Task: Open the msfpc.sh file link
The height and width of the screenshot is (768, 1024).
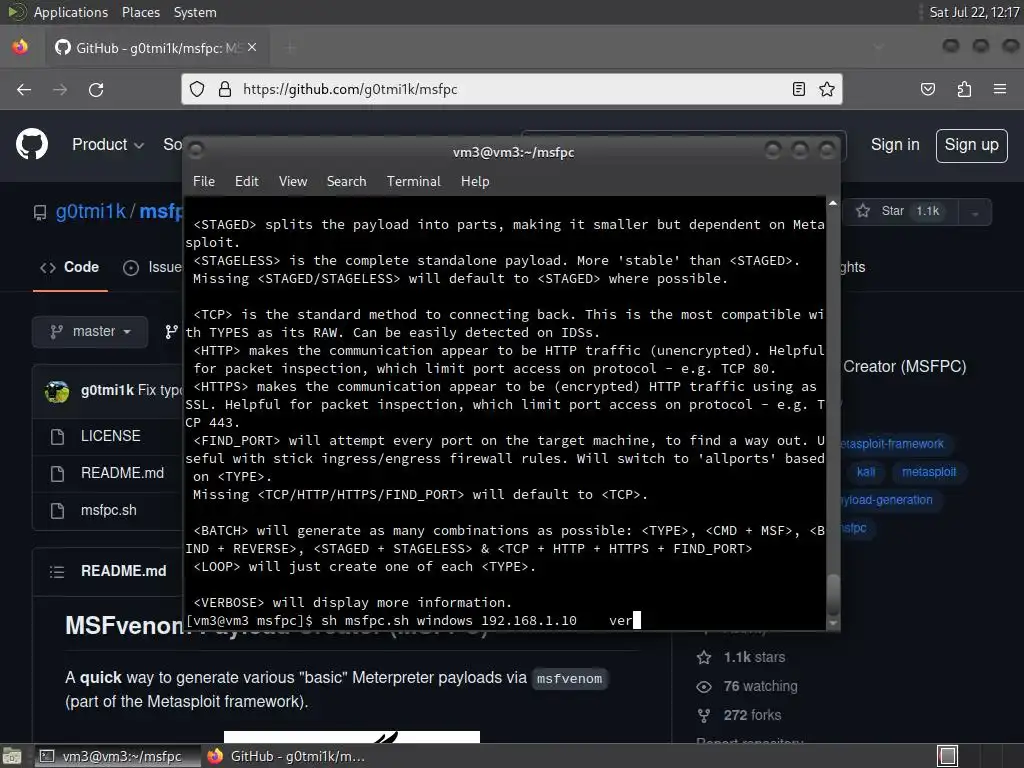Action: (108, 511)
